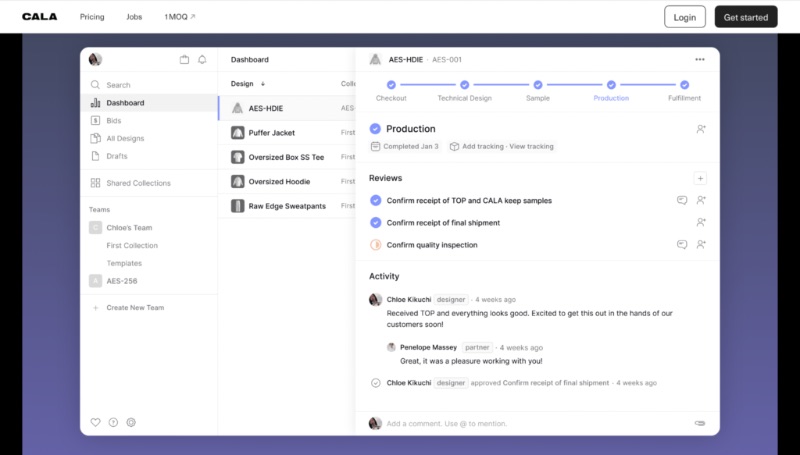
Task: Assign user to quality inspection review
Action: 701,244
